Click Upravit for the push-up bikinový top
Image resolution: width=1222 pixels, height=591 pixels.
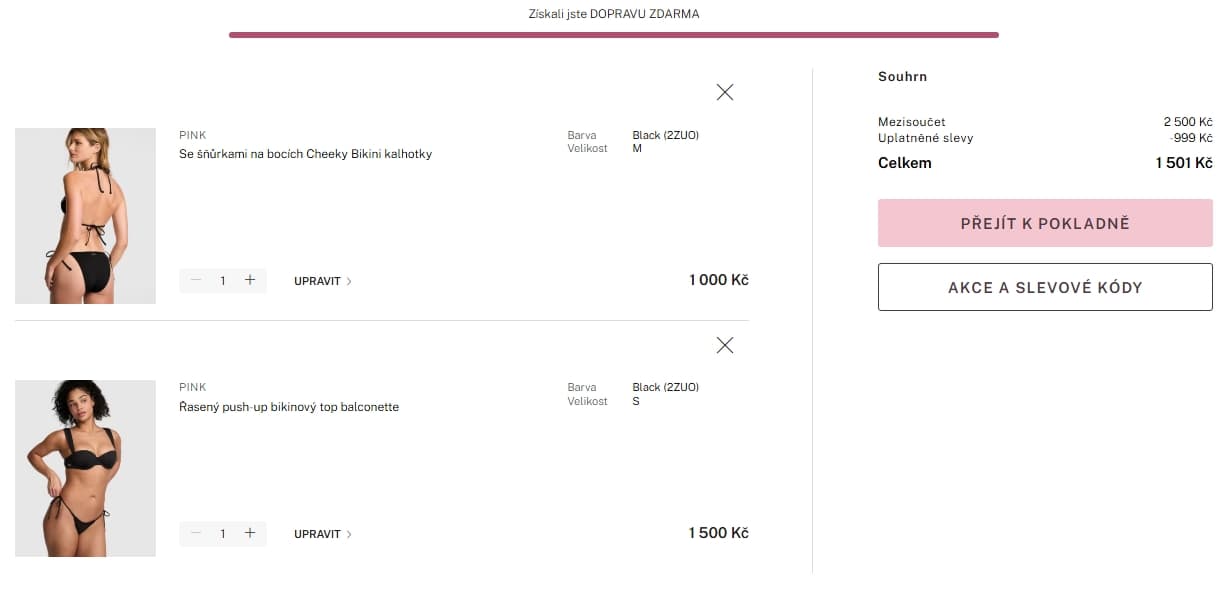point(323,534)
